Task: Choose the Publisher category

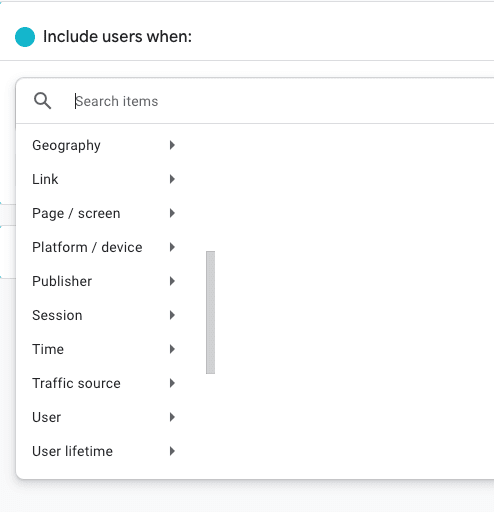Action: click(x=104, y=281)
